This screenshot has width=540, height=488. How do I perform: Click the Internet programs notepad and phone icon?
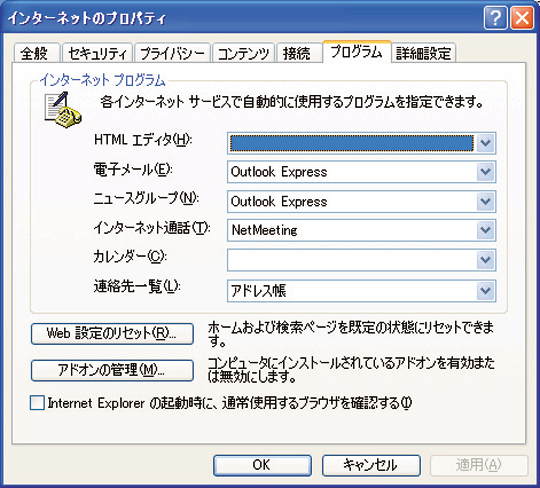coord(63,110)
